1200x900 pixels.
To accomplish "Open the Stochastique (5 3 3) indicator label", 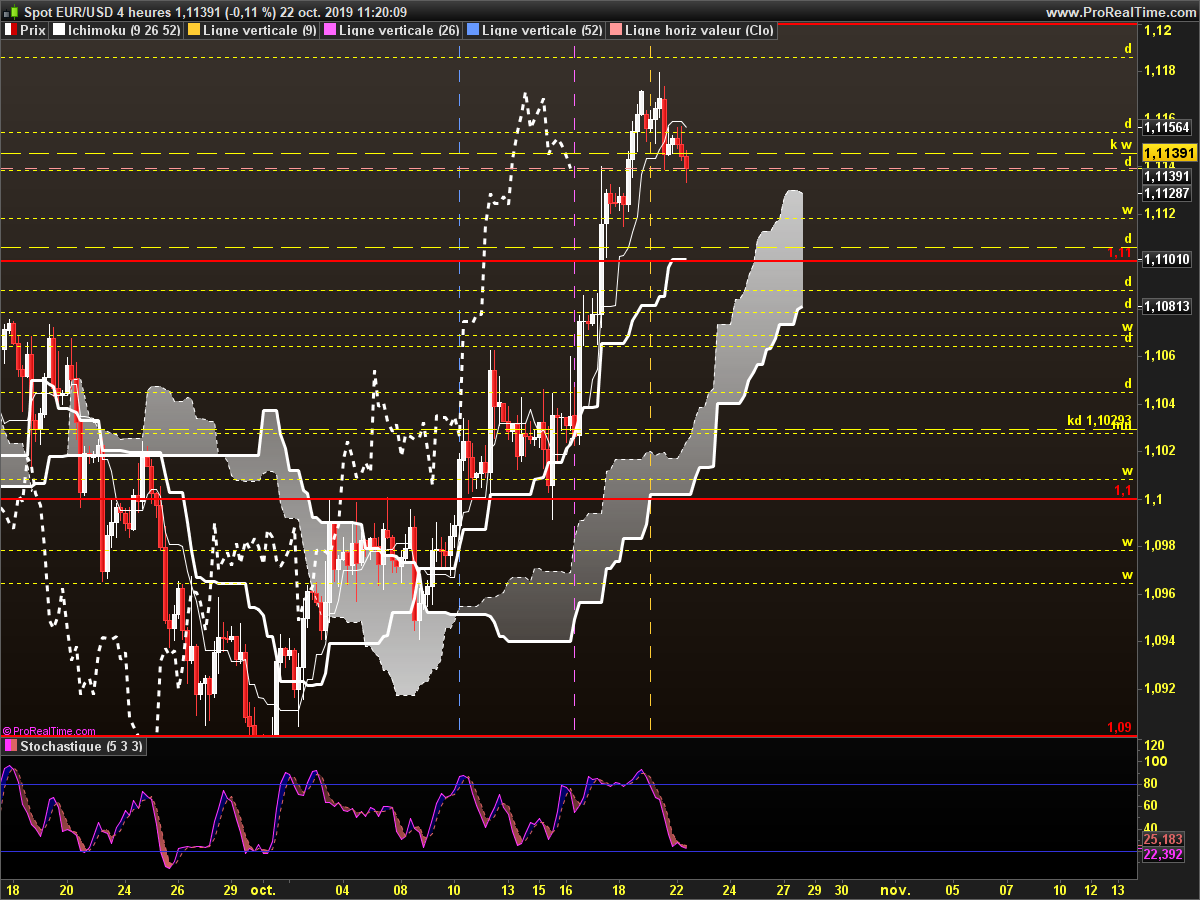I will coord(83,747).
